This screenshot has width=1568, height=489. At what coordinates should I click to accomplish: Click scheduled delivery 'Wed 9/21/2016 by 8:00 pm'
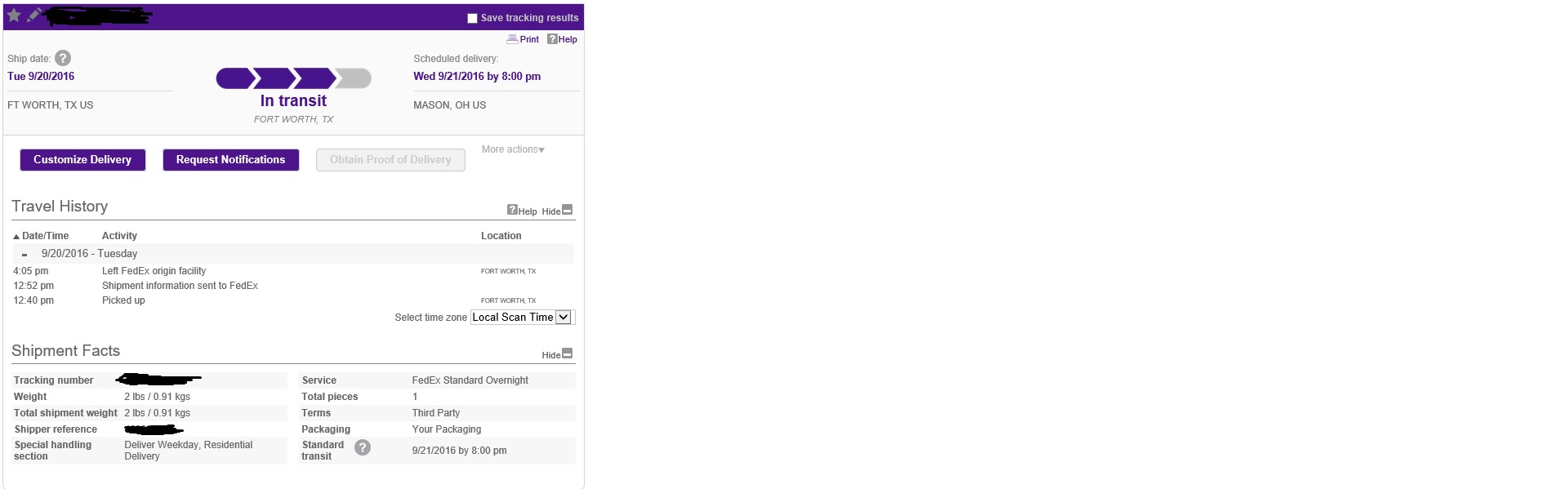tap(477, 76)
